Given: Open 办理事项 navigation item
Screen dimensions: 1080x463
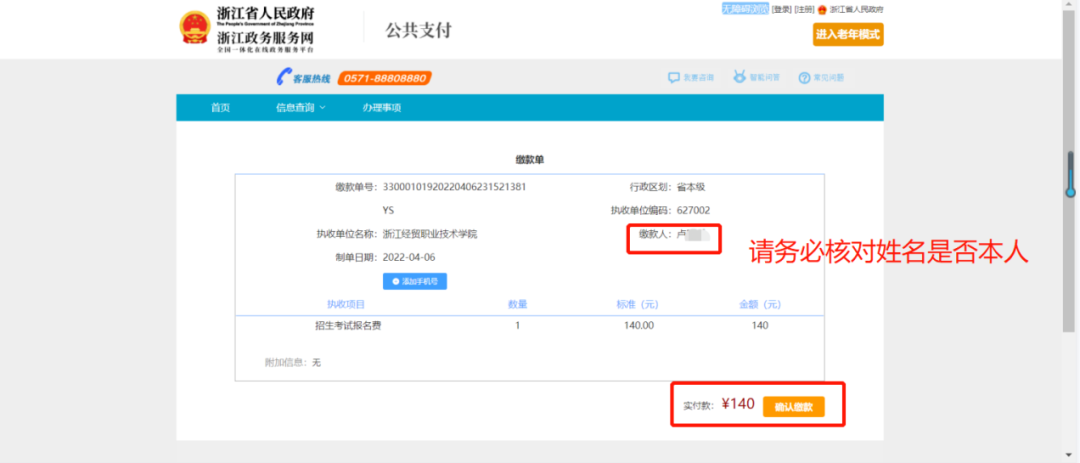Looking at the screenshot, I should pyautogui.click(x=381, y=108).
